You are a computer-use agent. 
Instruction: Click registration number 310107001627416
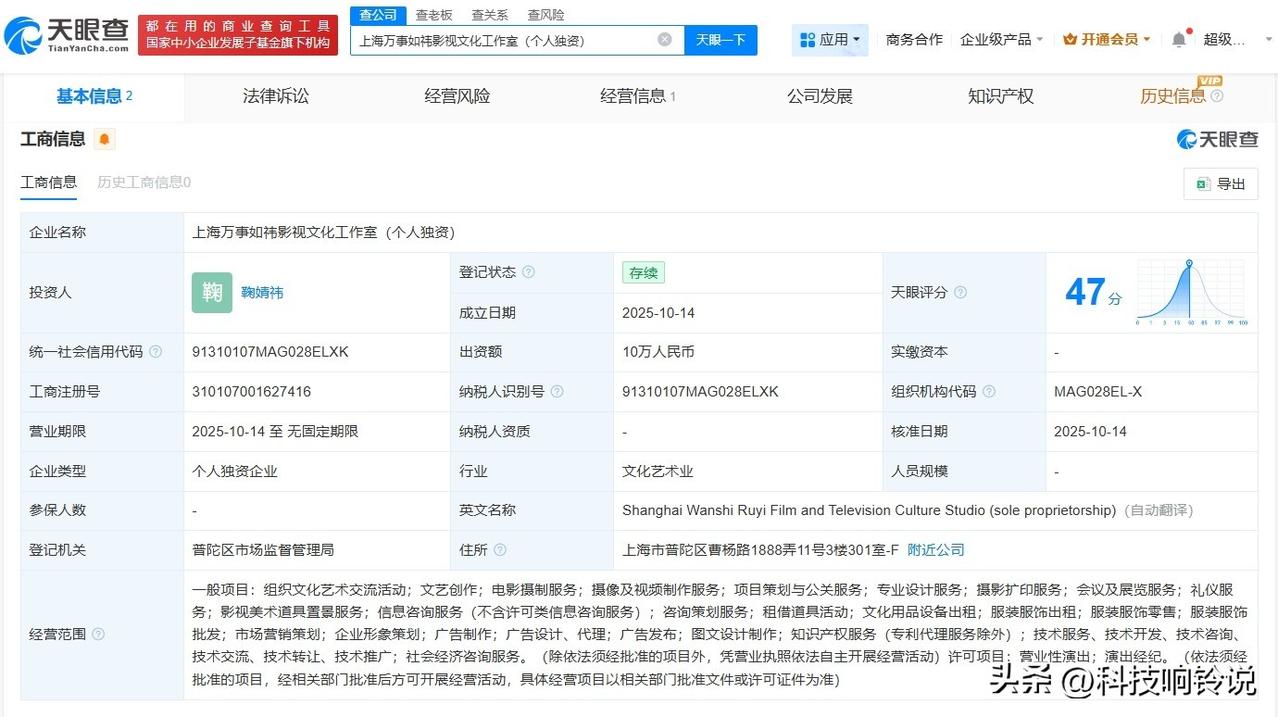coord(251,392)
